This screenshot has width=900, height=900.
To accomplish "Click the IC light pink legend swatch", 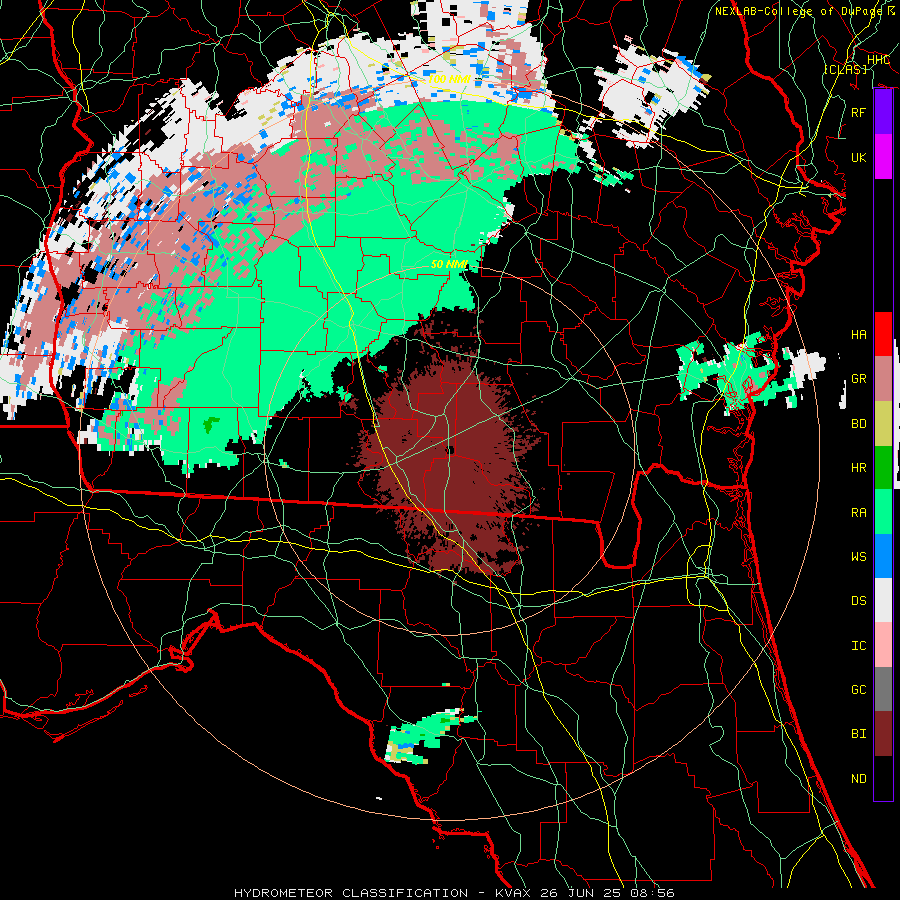I will pyautogui.click(x=883, y=645).
